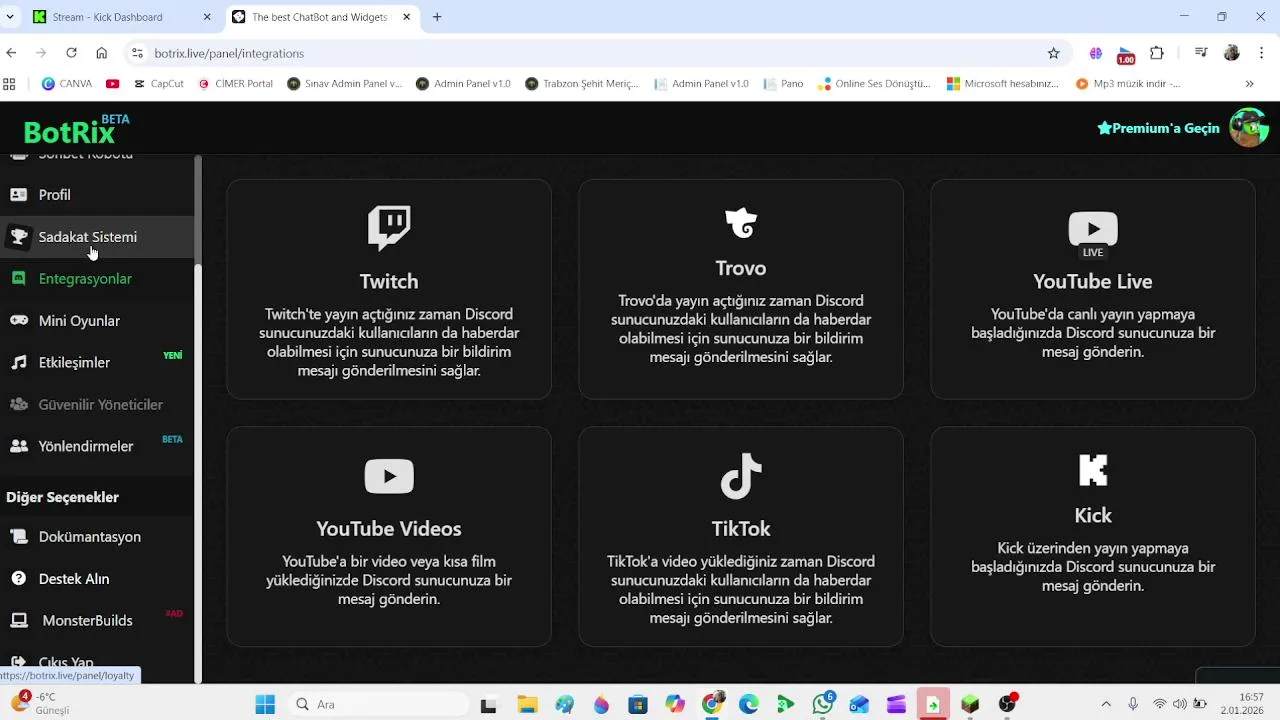
Task: Click the TikTok logo icon
Action: tap(741, 476)
